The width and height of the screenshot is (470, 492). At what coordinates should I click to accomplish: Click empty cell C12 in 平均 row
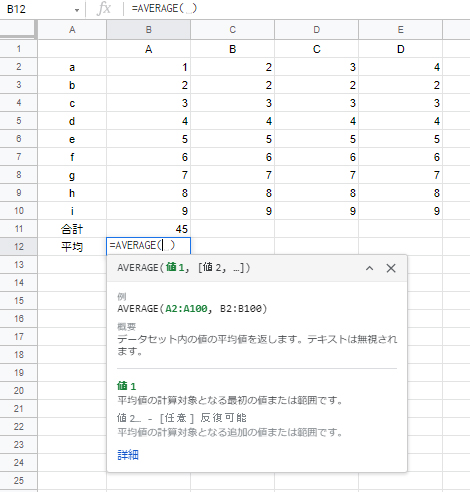coord(233,247)
